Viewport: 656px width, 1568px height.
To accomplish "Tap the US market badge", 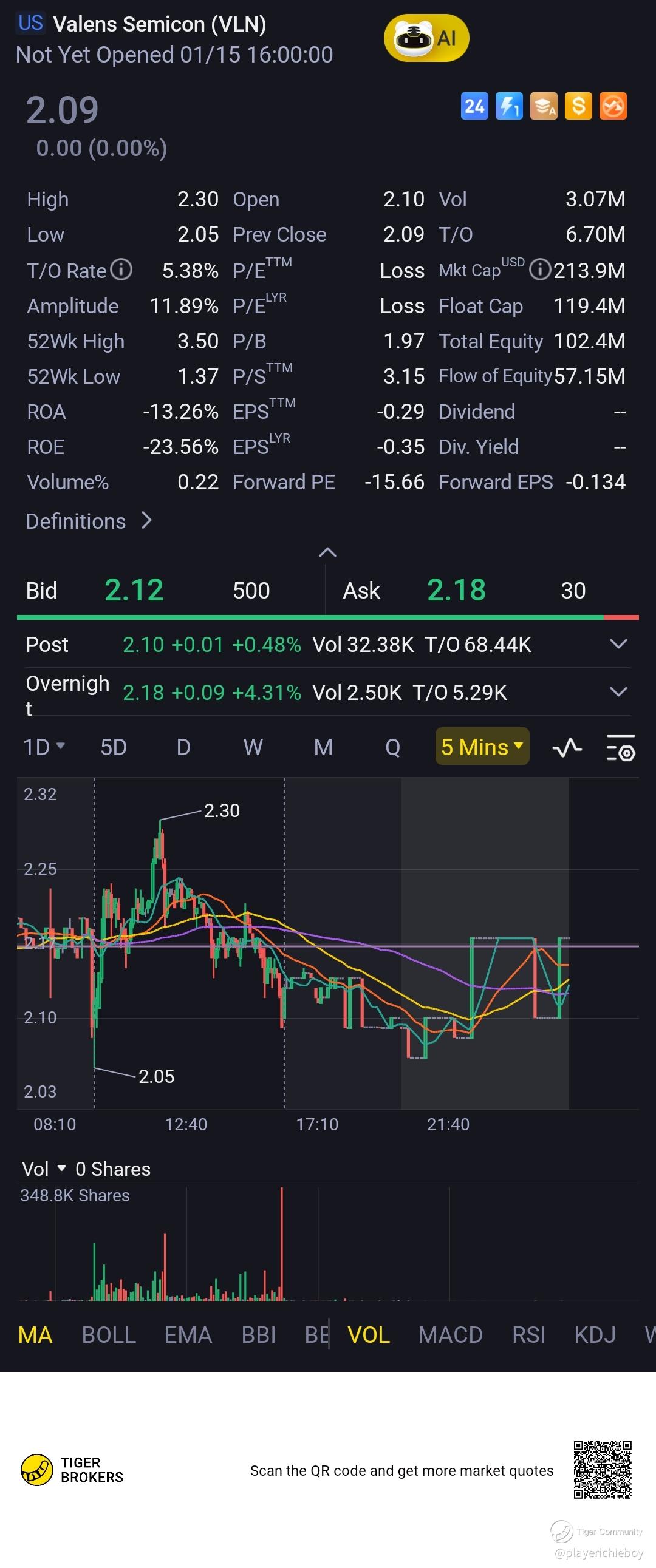I will pyautogui.click(x=30, y=23).
